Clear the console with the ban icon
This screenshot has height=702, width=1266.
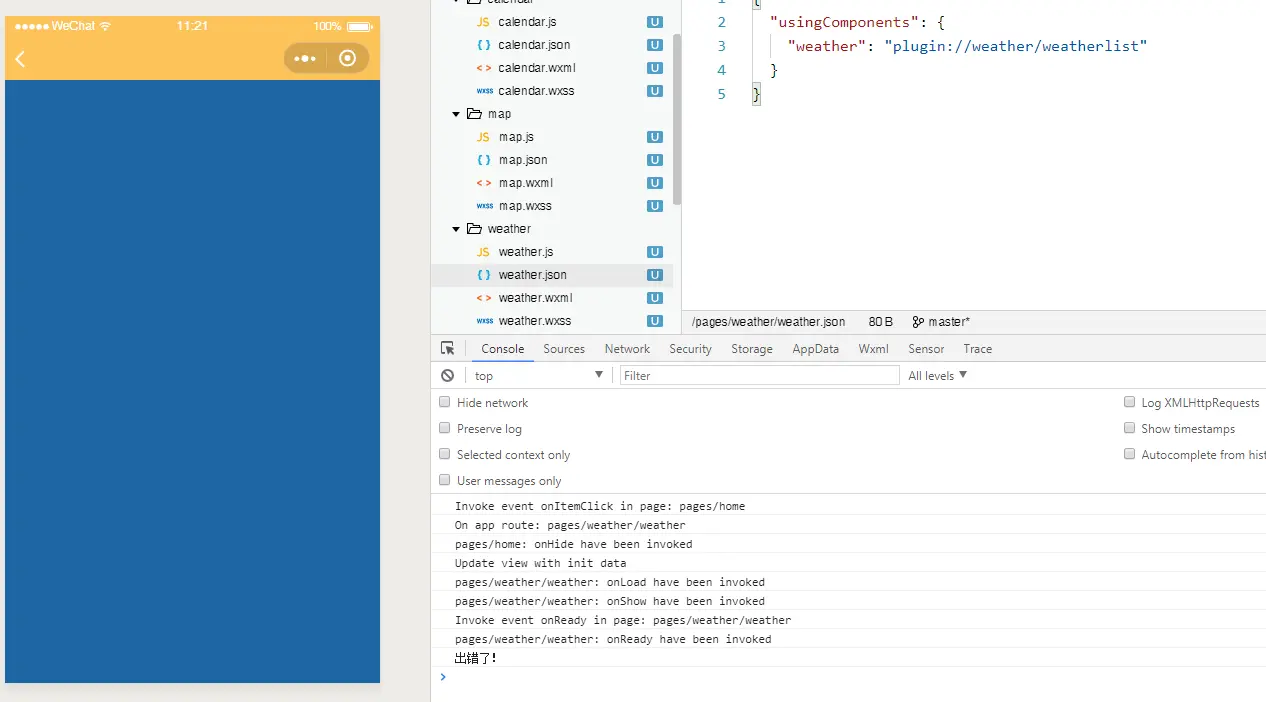pos(448,375)
